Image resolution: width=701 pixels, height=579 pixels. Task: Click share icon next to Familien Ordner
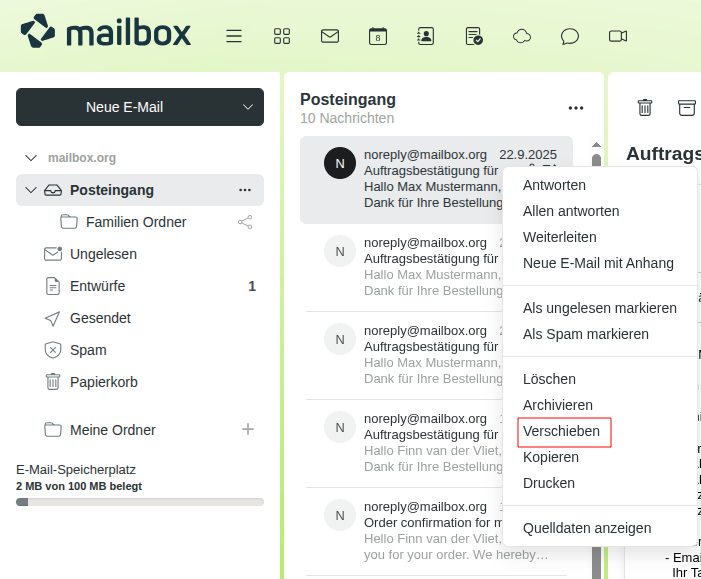245,222
